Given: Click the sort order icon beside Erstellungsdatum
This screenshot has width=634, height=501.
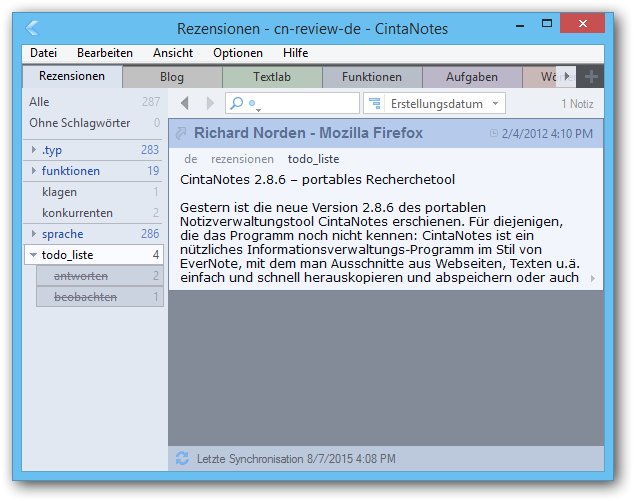Looking at the screenshot, I should (375, 104).
